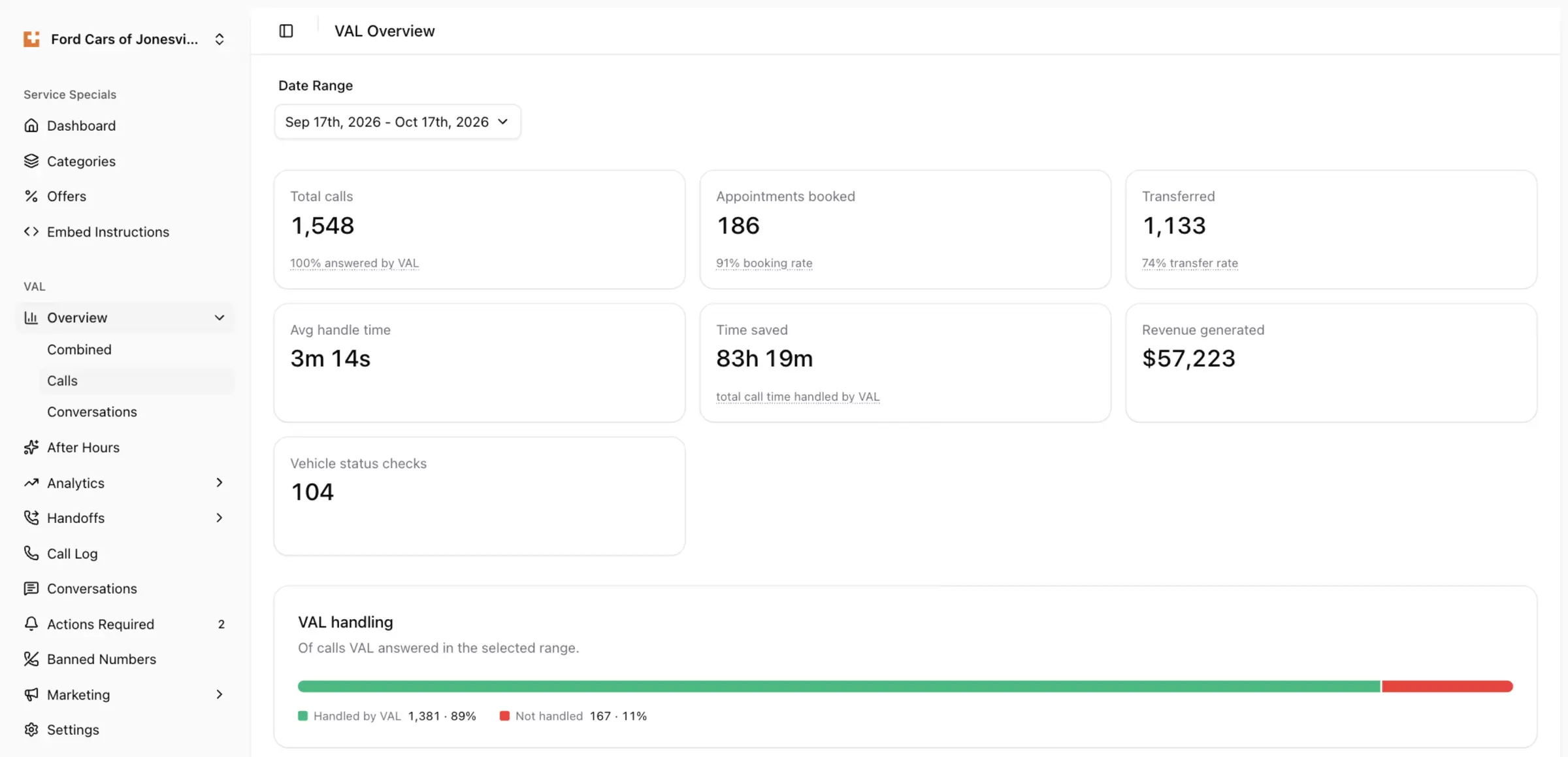The width and height of the screenshot is (1568, 757).
Task: Click the Dashboard home icon
Action: [x=31, y=126]
